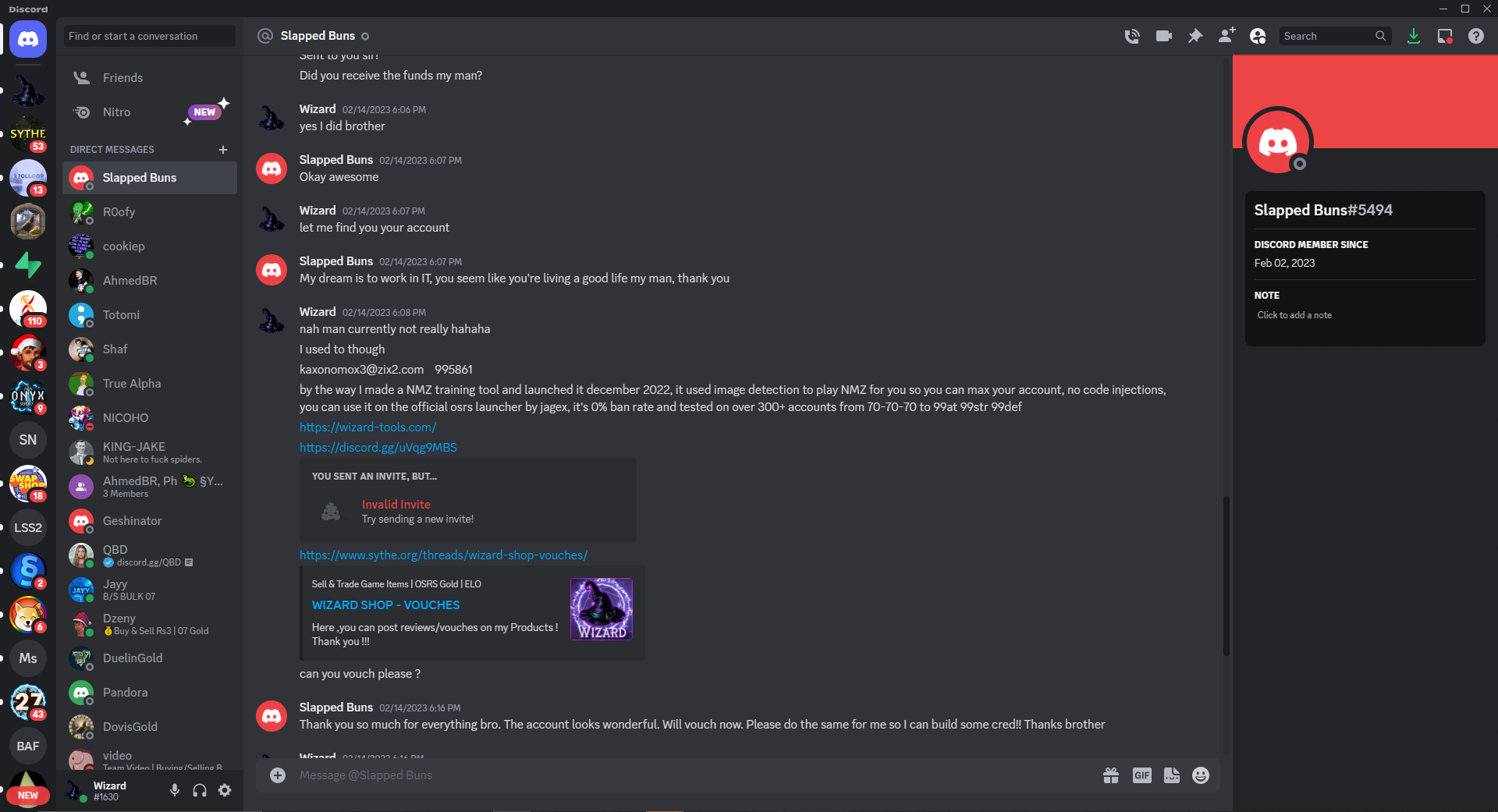Start a video call
1498x812 pixels.
click(x=1163, y=36)
